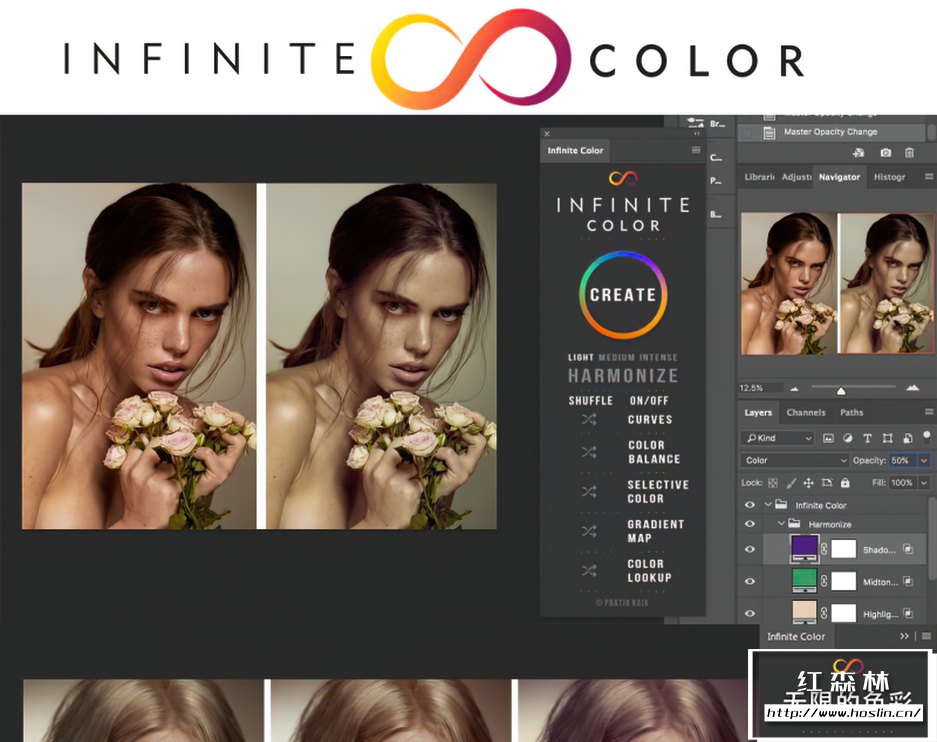Open the Navigator panel options menu
The width and height of the screenshot is (937, 742).
coord(929,177)
